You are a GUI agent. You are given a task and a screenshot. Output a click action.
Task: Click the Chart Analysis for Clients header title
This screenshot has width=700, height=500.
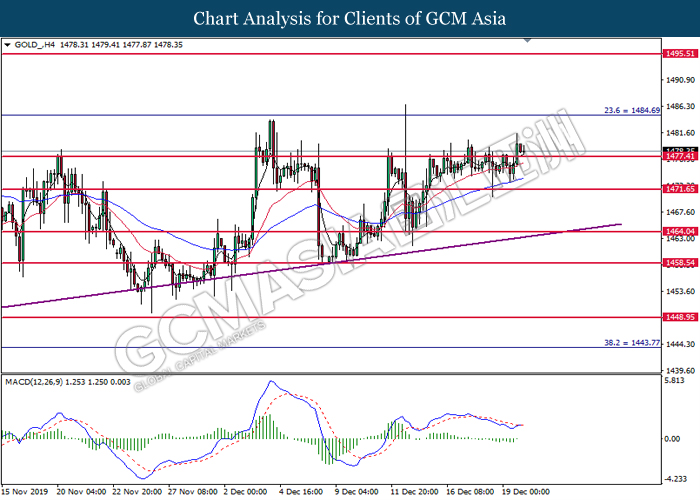click(x=350, y=19)
